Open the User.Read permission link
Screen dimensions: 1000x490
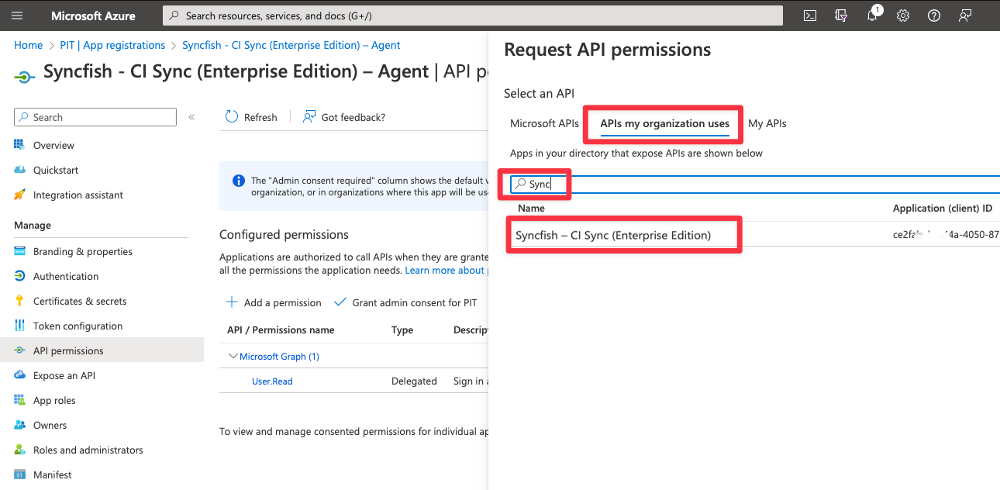272,382
